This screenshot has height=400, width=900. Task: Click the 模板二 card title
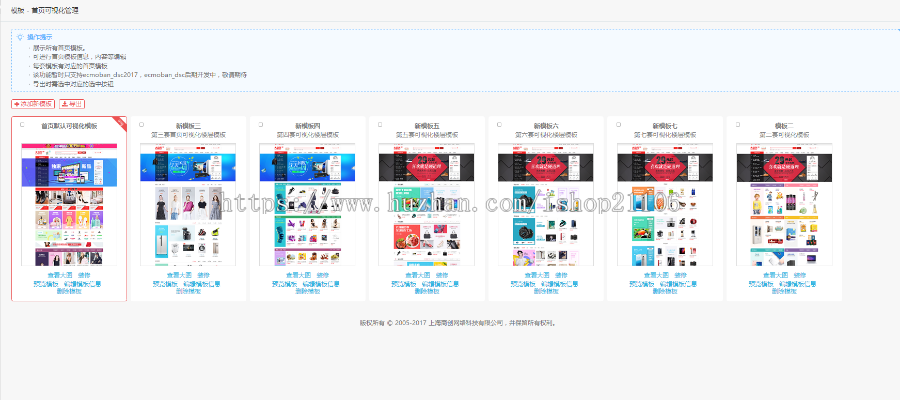(x=784, y=126)
